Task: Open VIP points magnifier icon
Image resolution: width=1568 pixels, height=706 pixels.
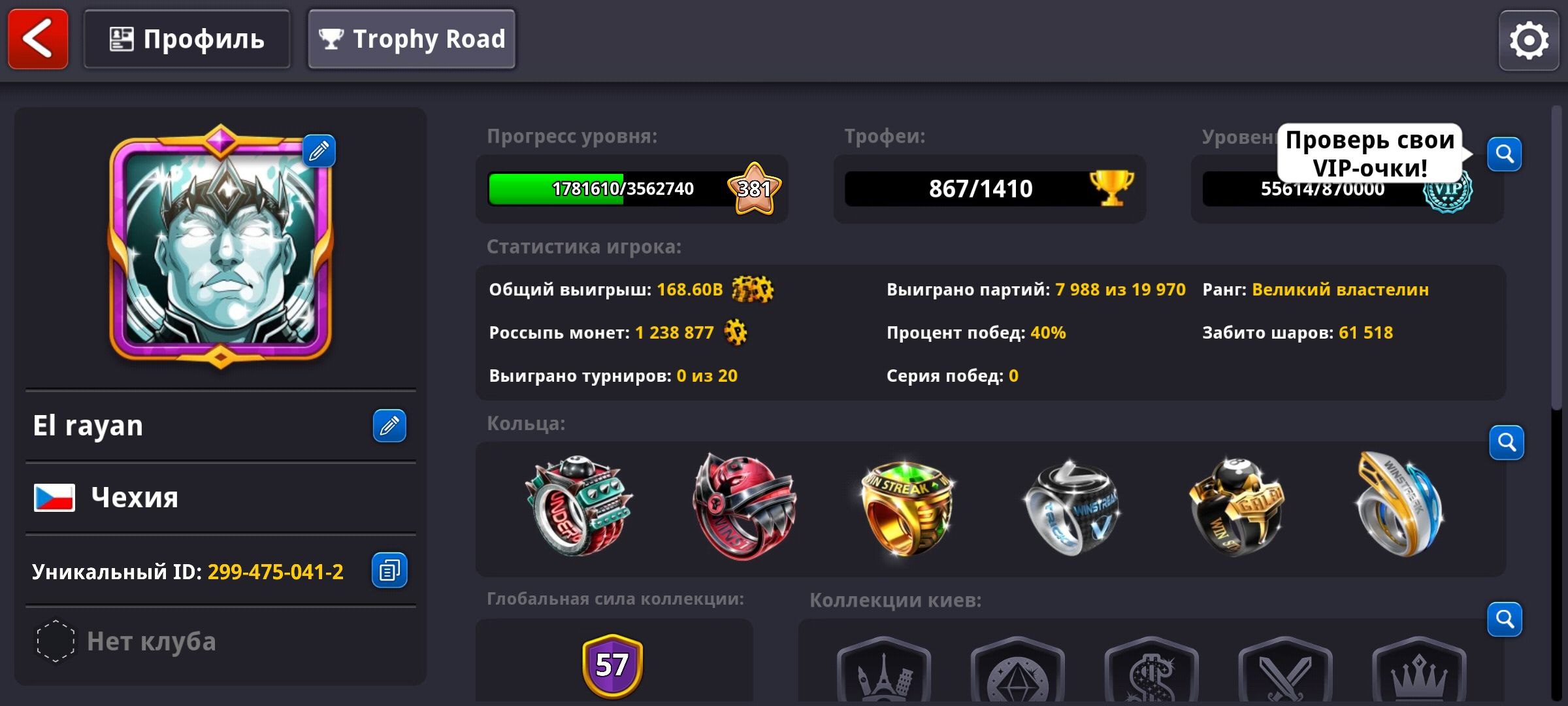Action: (1505, 154)
